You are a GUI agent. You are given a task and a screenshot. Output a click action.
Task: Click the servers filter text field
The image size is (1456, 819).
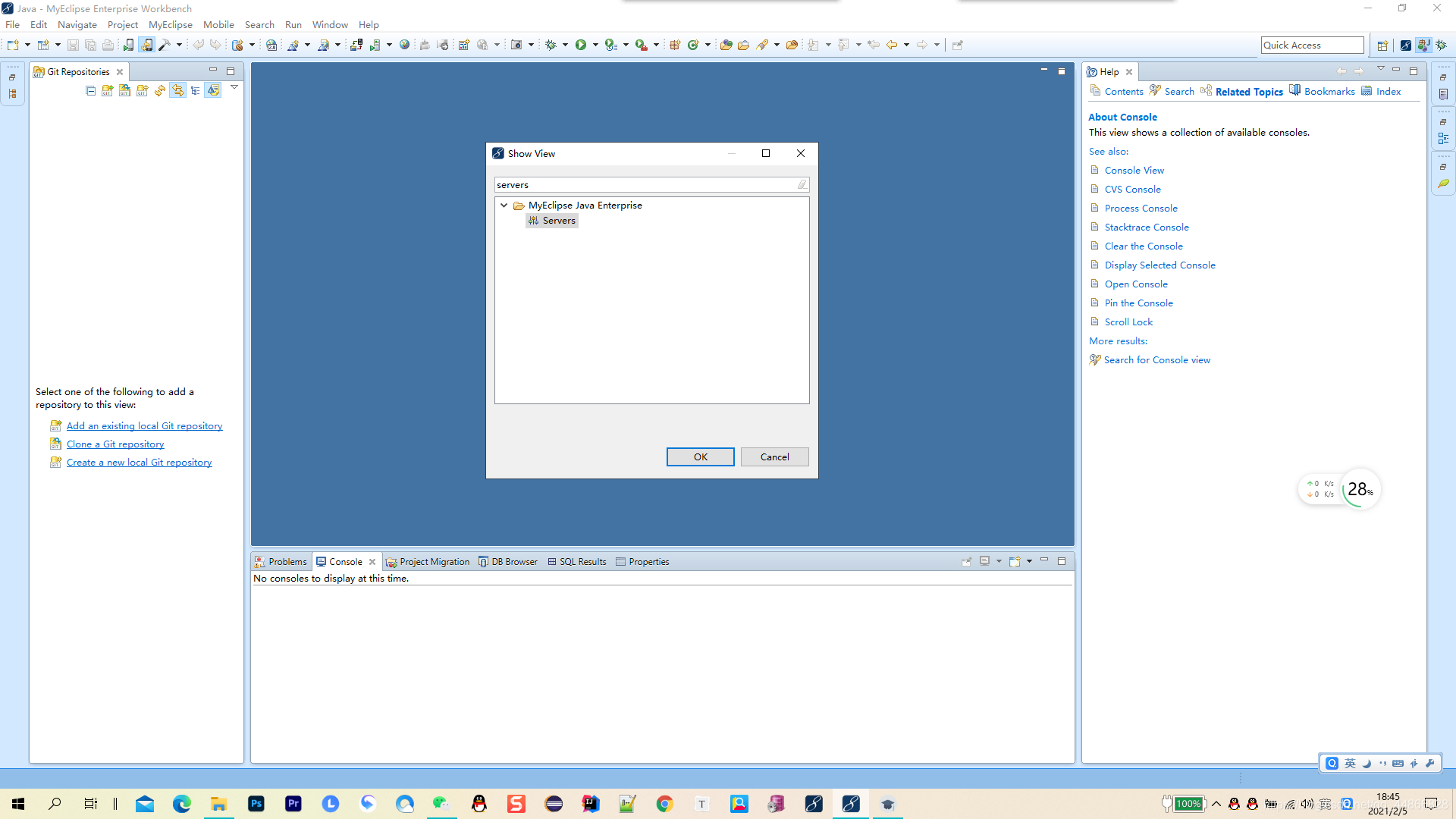coord(645,185)
